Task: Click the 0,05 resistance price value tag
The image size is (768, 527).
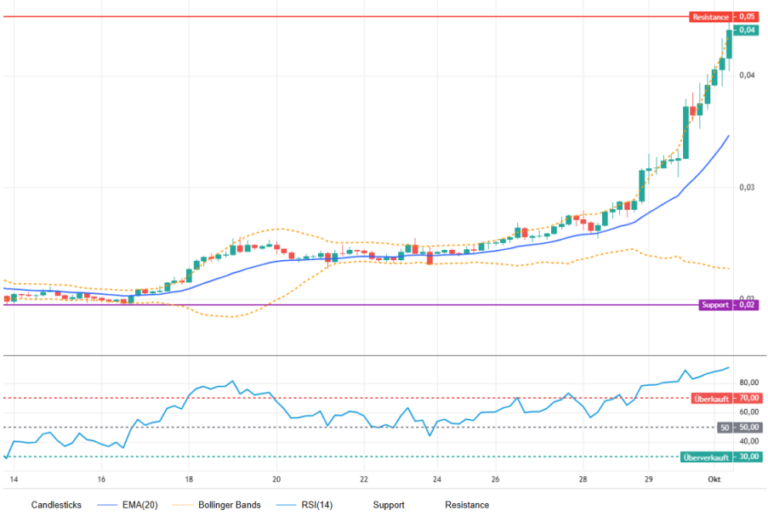Action: click(x=746, y=17)
